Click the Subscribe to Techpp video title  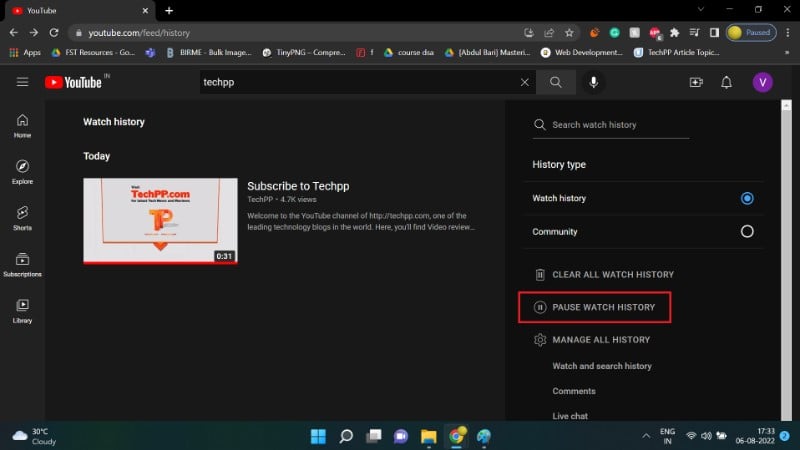click(x=298, y=186)
